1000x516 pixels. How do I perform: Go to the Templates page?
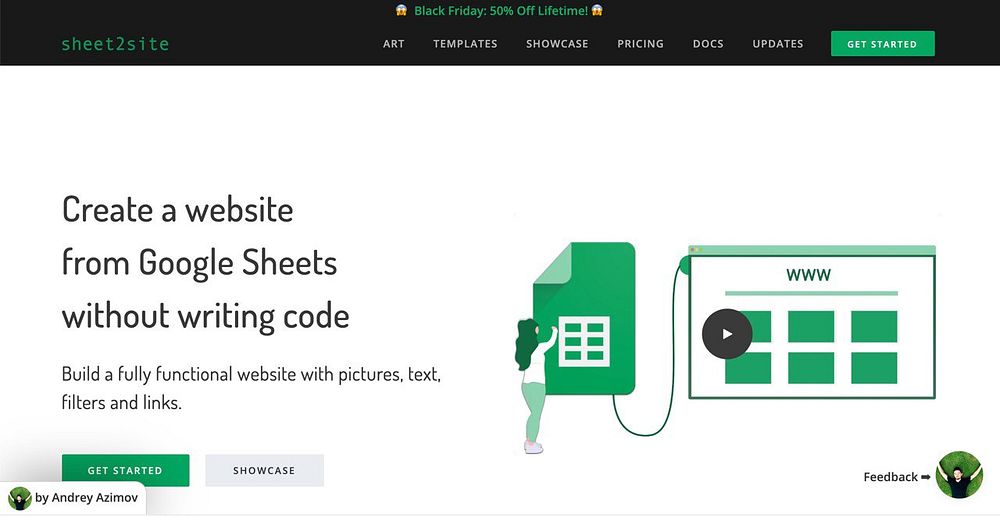465,44
